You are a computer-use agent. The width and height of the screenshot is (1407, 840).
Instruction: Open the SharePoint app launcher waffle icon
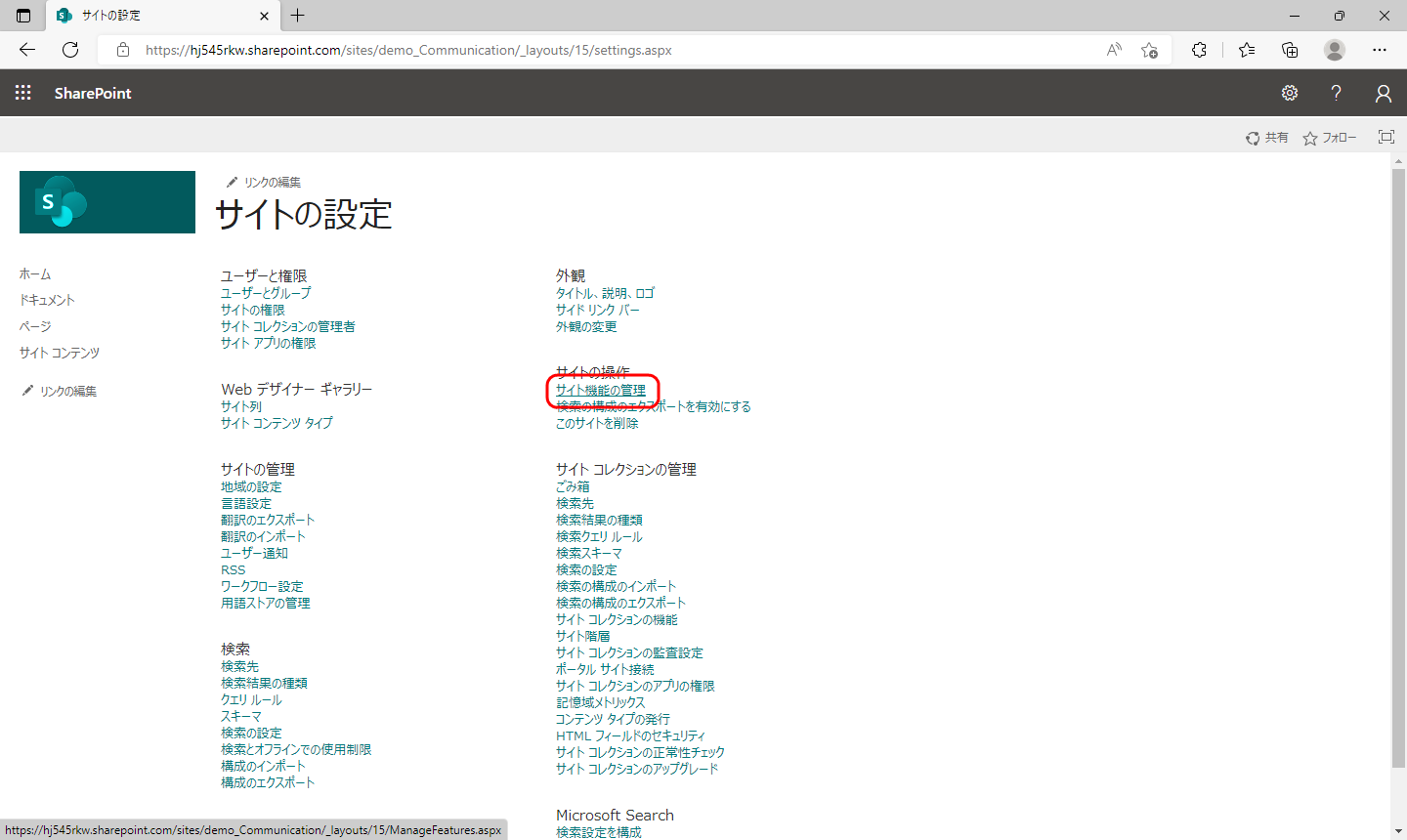23,93
